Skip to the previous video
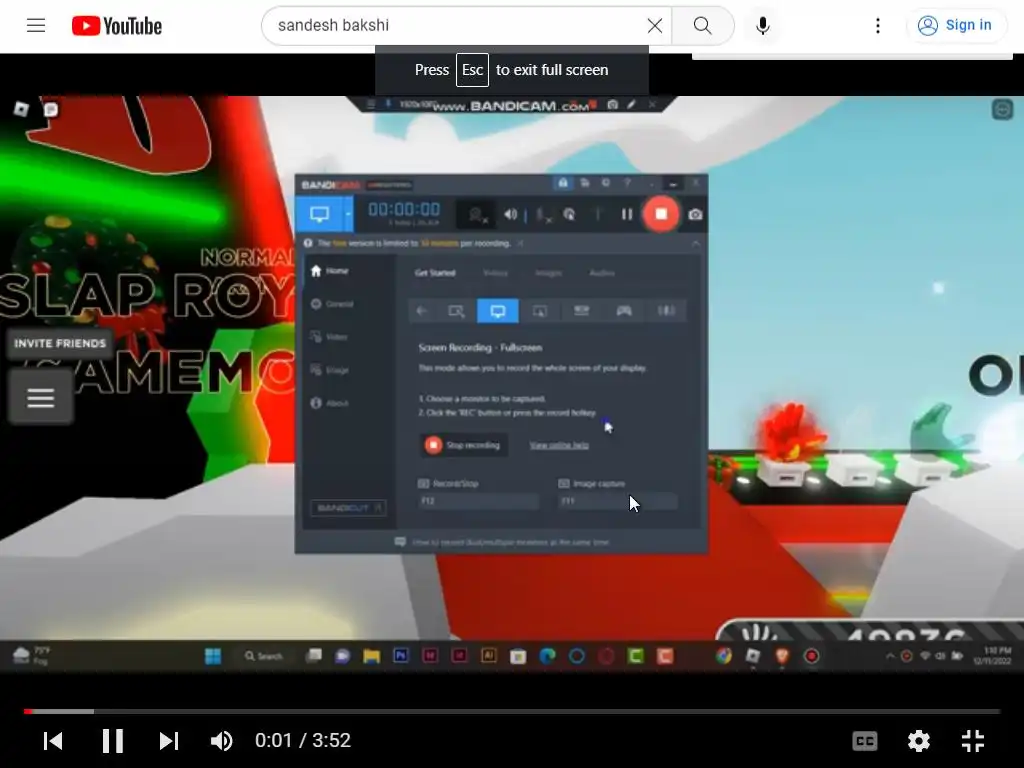1024x768 pixels. click(53, 741)
